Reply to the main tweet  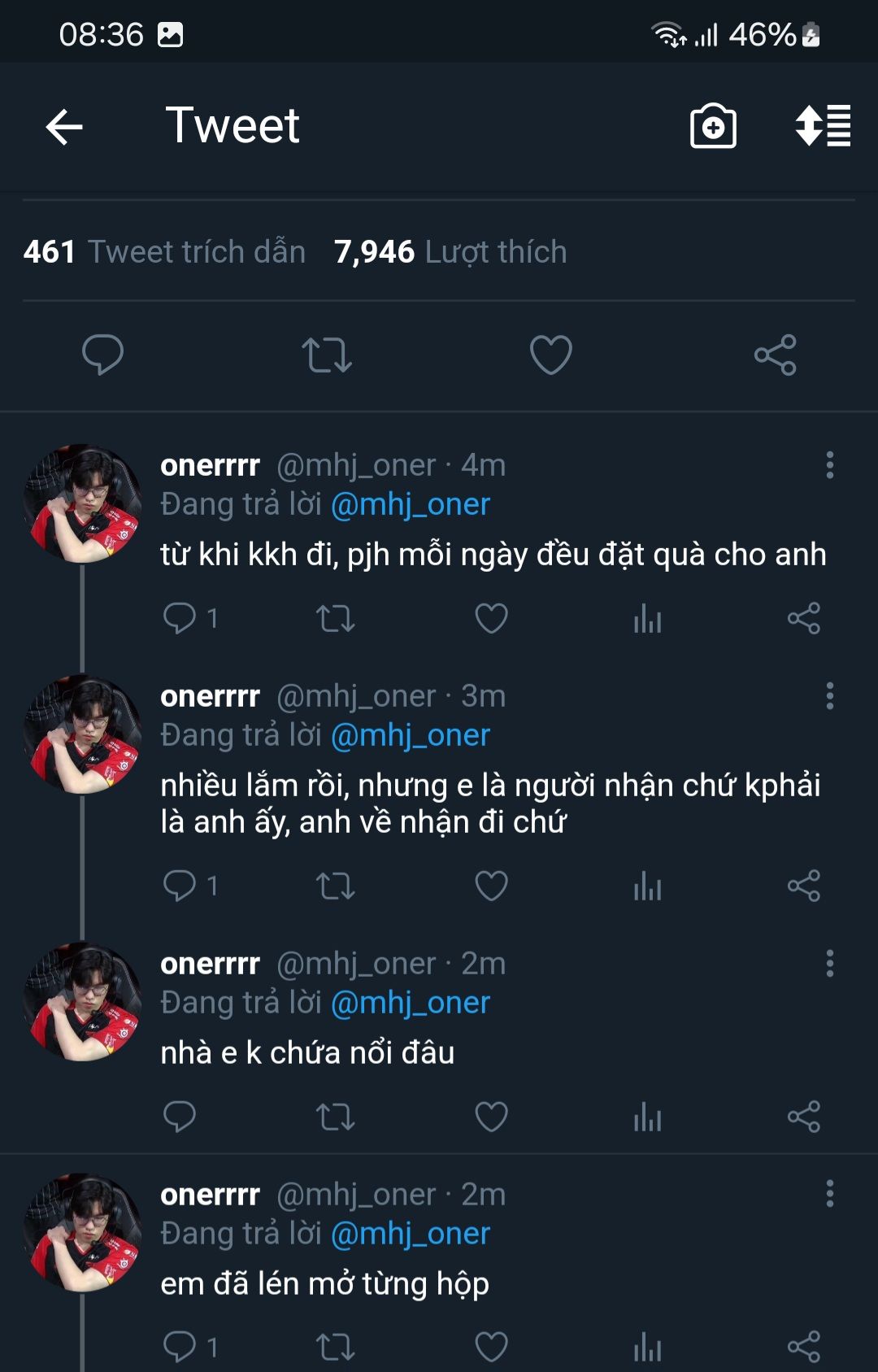(103, 355)
